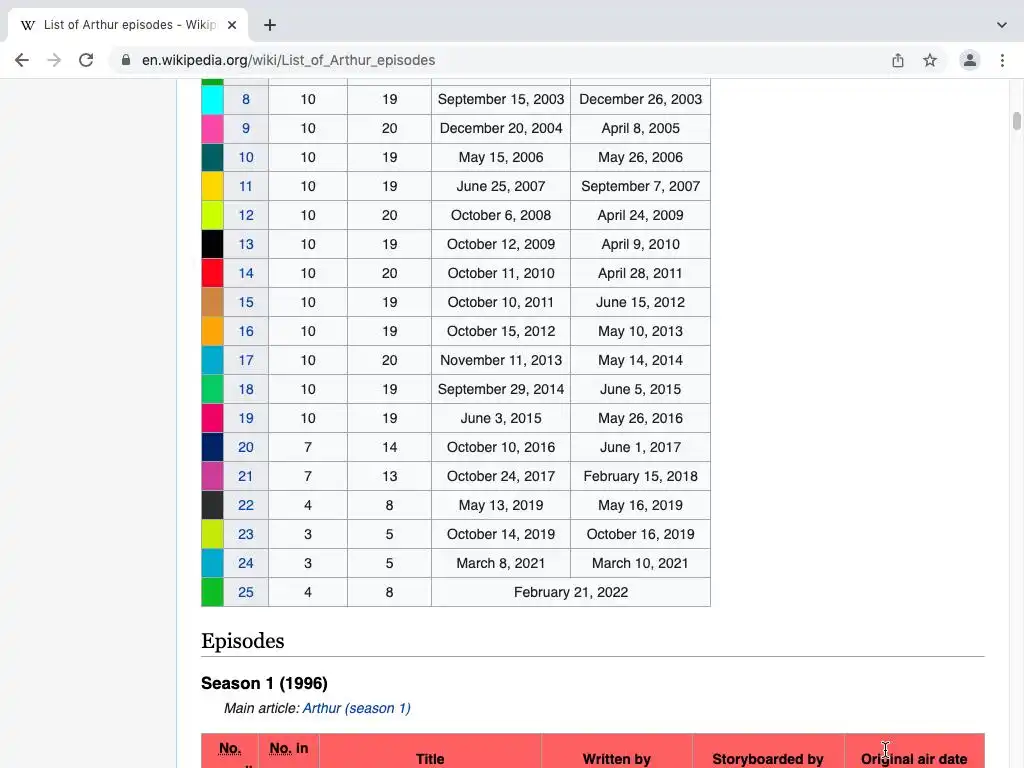
Task: Open the season 17 link
Action: (246, 360)
